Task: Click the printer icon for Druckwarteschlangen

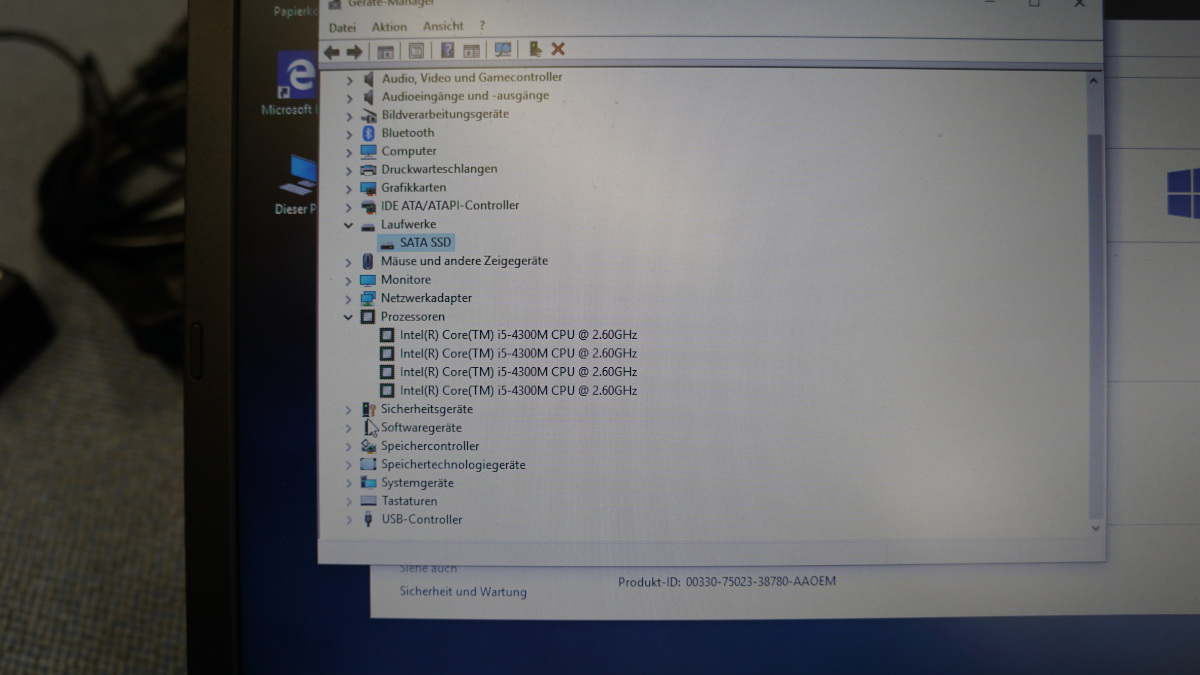Action: pyautogui.click(x=368, y=170)
